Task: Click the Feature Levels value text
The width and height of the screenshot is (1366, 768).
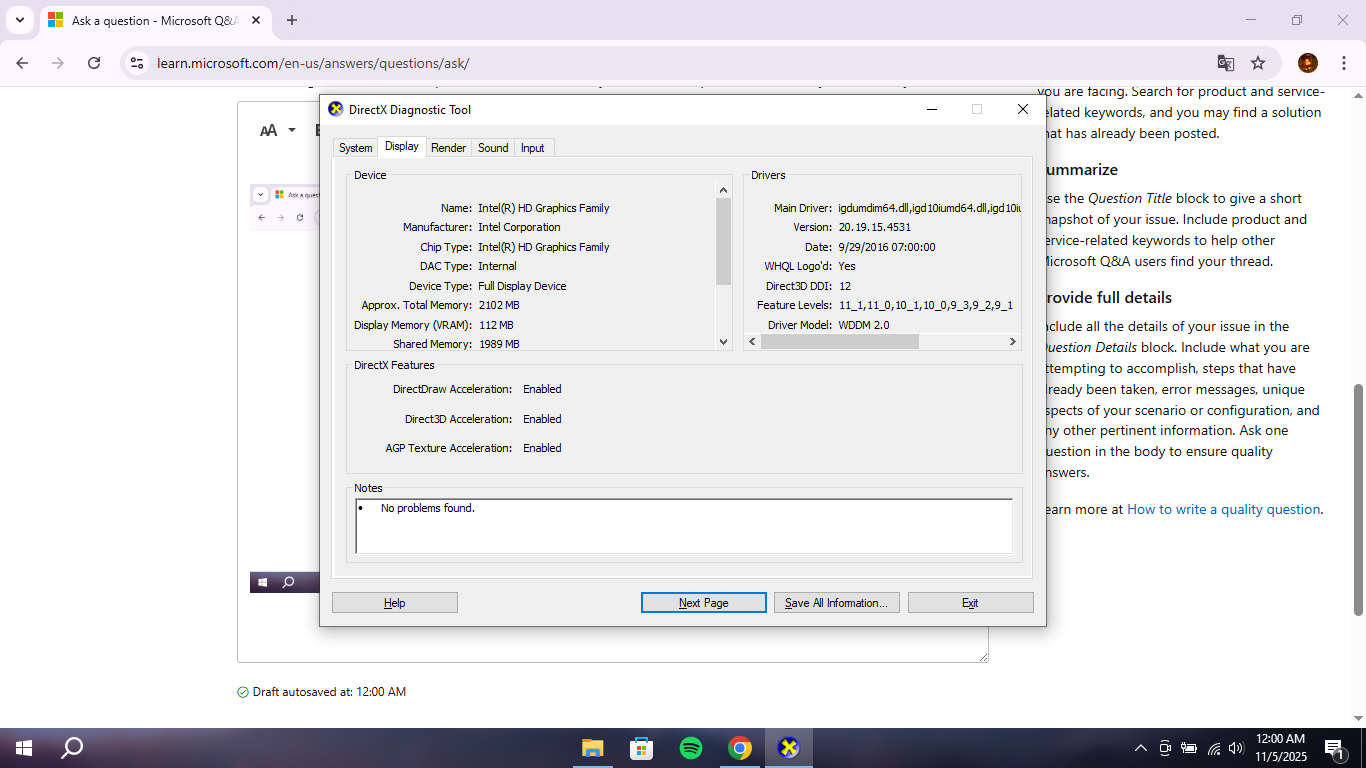Action: [926, 305]
